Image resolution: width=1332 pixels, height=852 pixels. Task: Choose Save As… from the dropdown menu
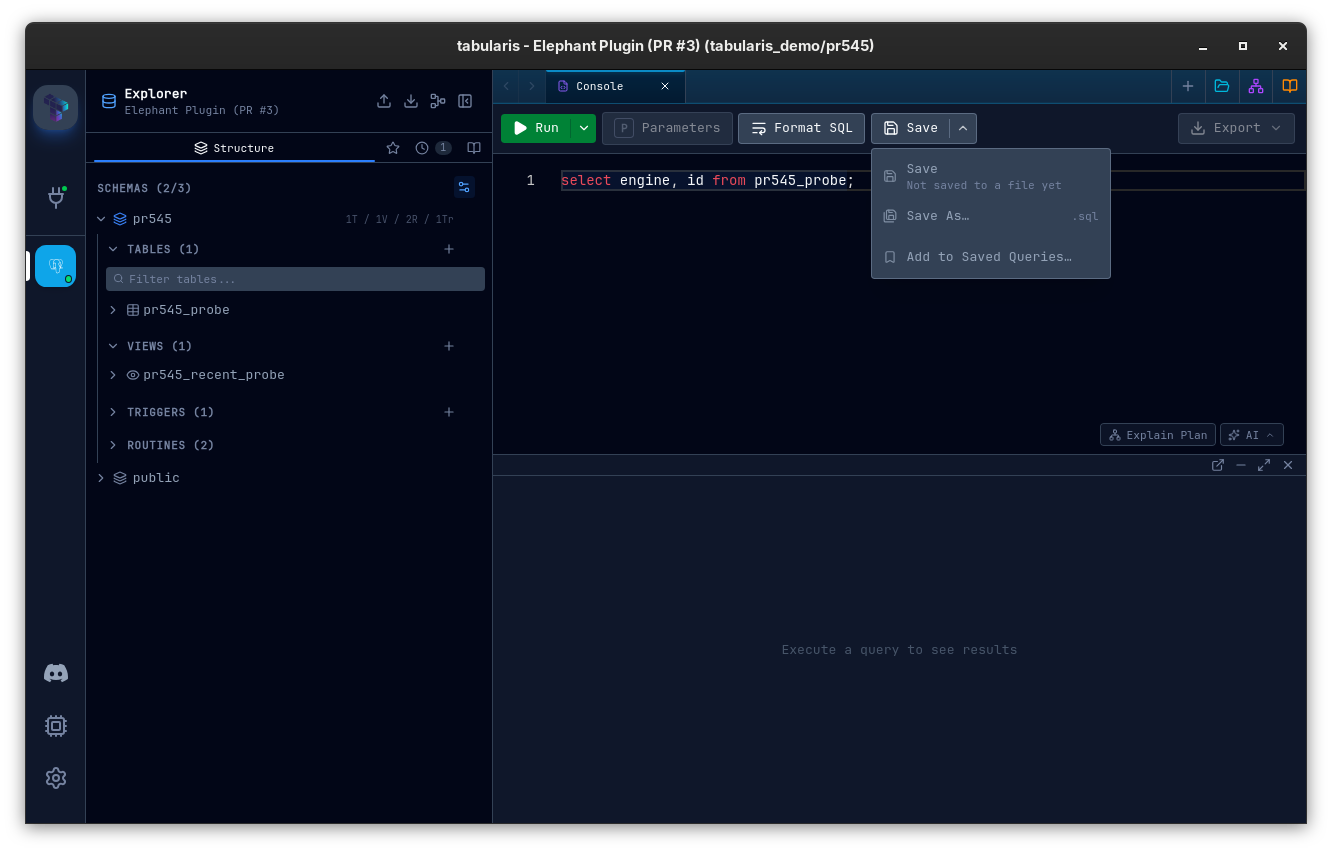click(991, 216)
